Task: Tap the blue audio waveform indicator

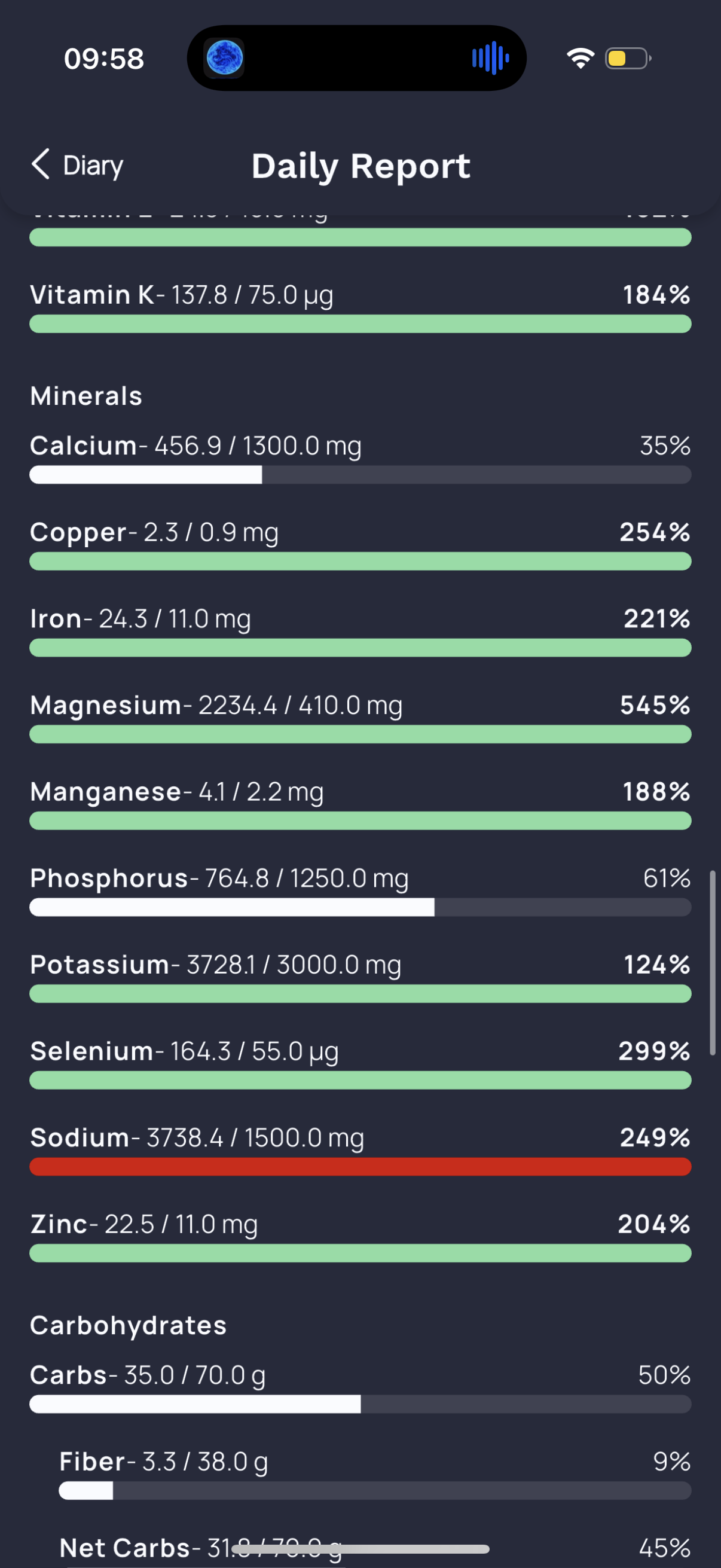Action: click(x=490, y=59)
